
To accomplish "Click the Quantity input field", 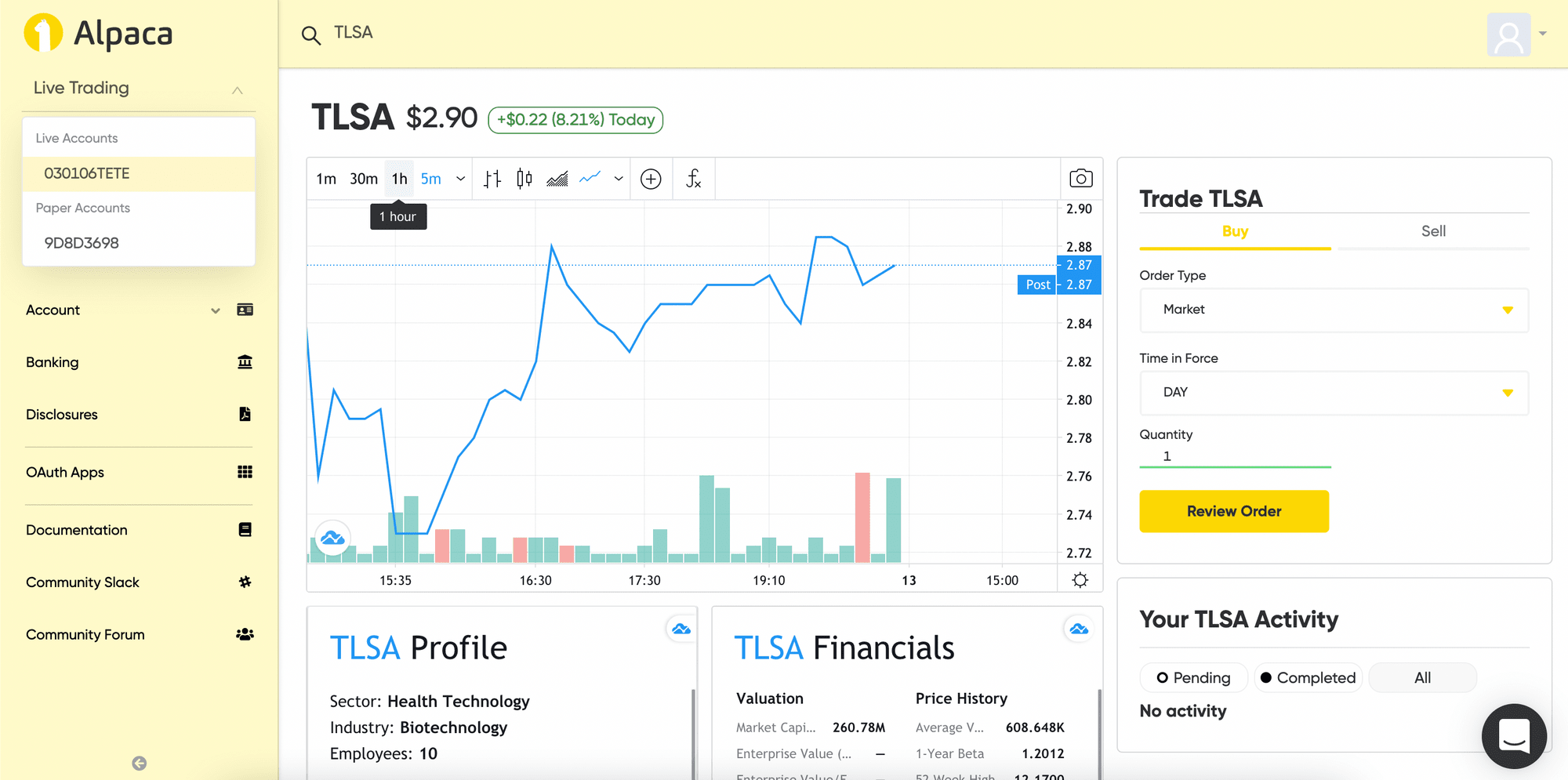I will coord(1235,456).
